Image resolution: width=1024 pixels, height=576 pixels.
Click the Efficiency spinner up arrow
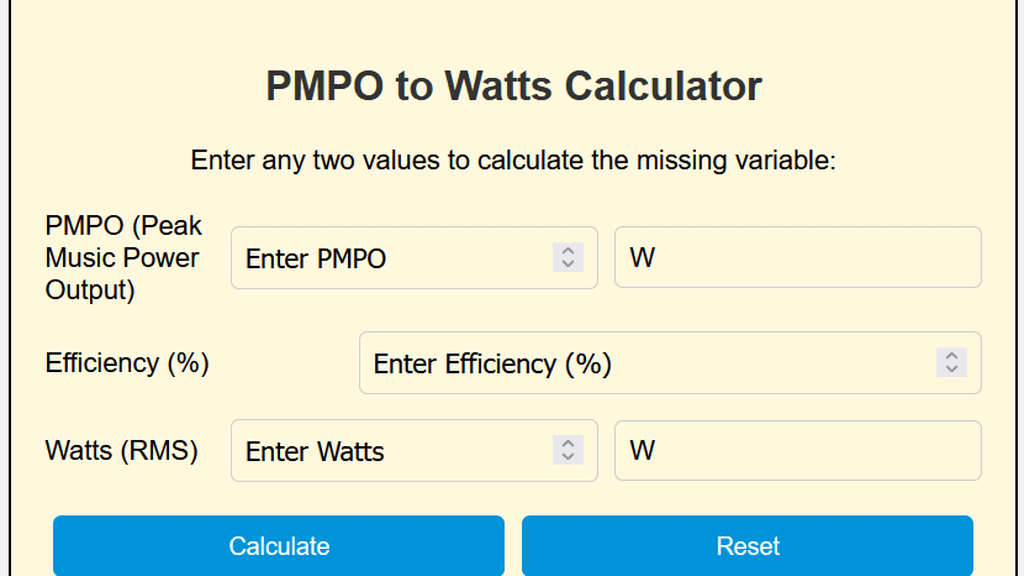point(951,357)
